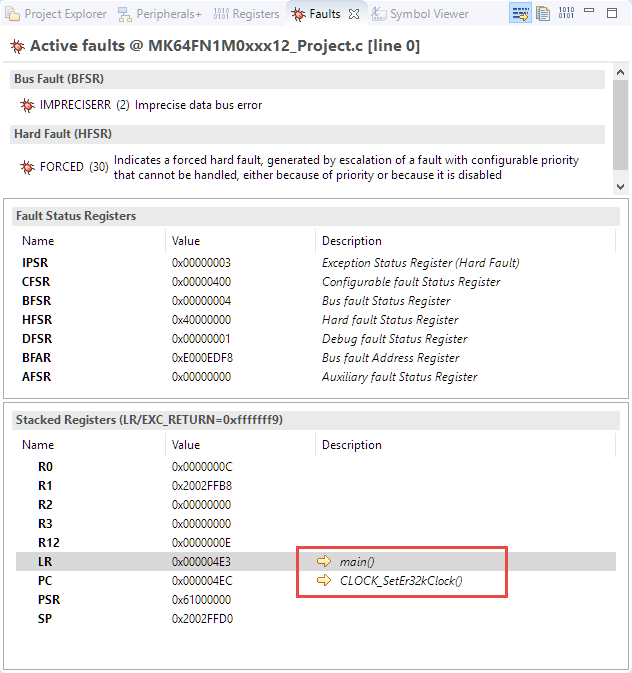Click the FORCED hard fault bug icon
632x673 pixels.
27,167
